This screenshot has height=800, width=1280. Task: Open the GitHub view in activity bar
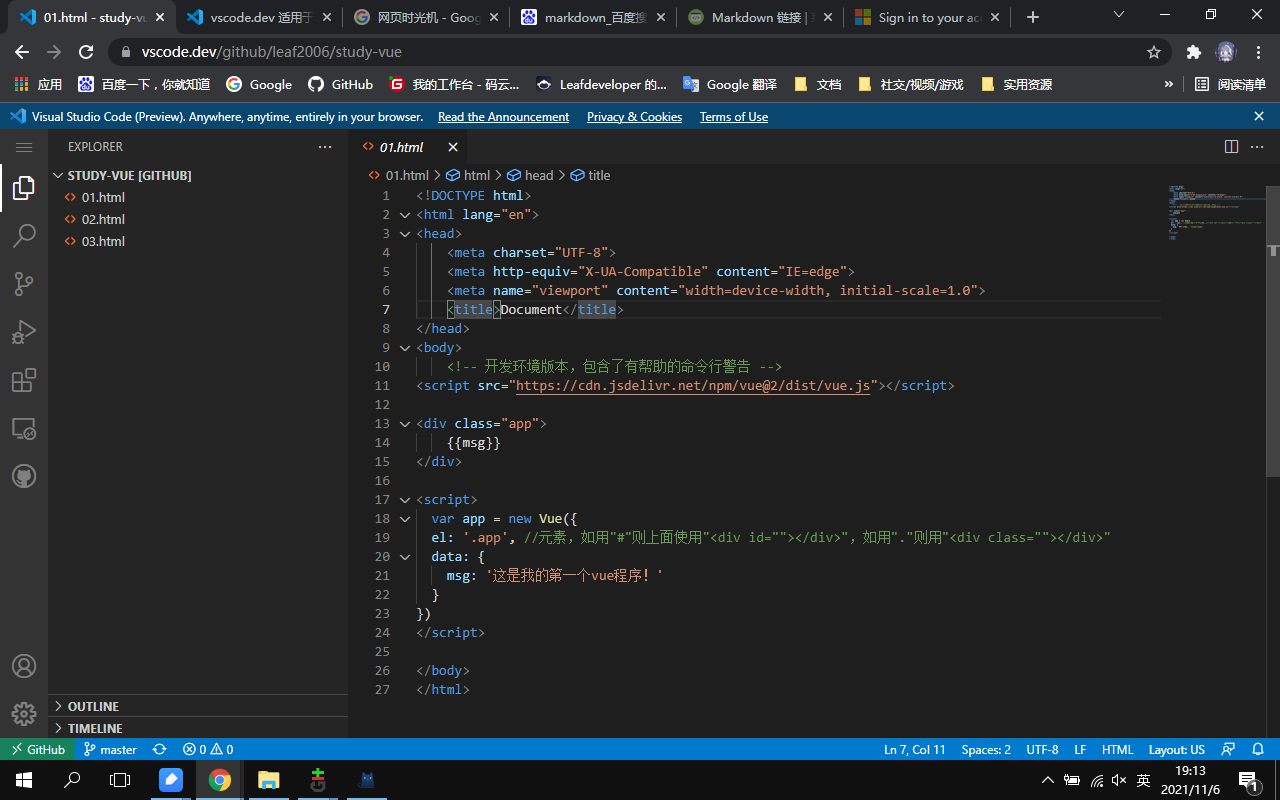pos(24,477)
